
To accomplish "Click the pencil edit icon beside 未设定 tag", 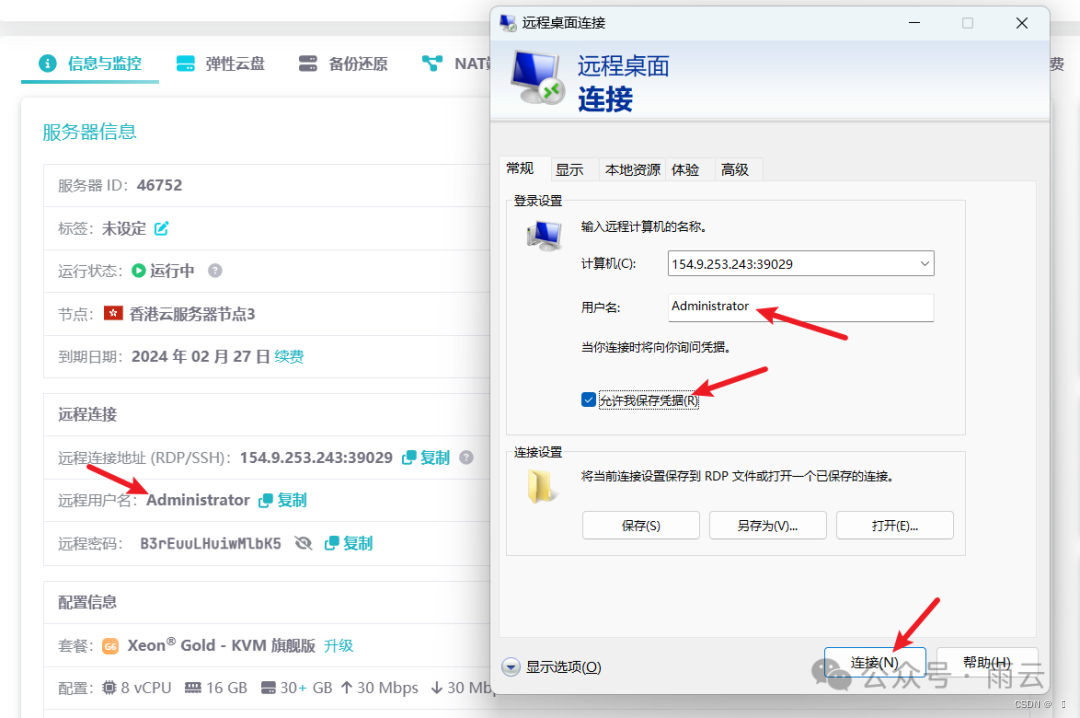I will 160,228.
